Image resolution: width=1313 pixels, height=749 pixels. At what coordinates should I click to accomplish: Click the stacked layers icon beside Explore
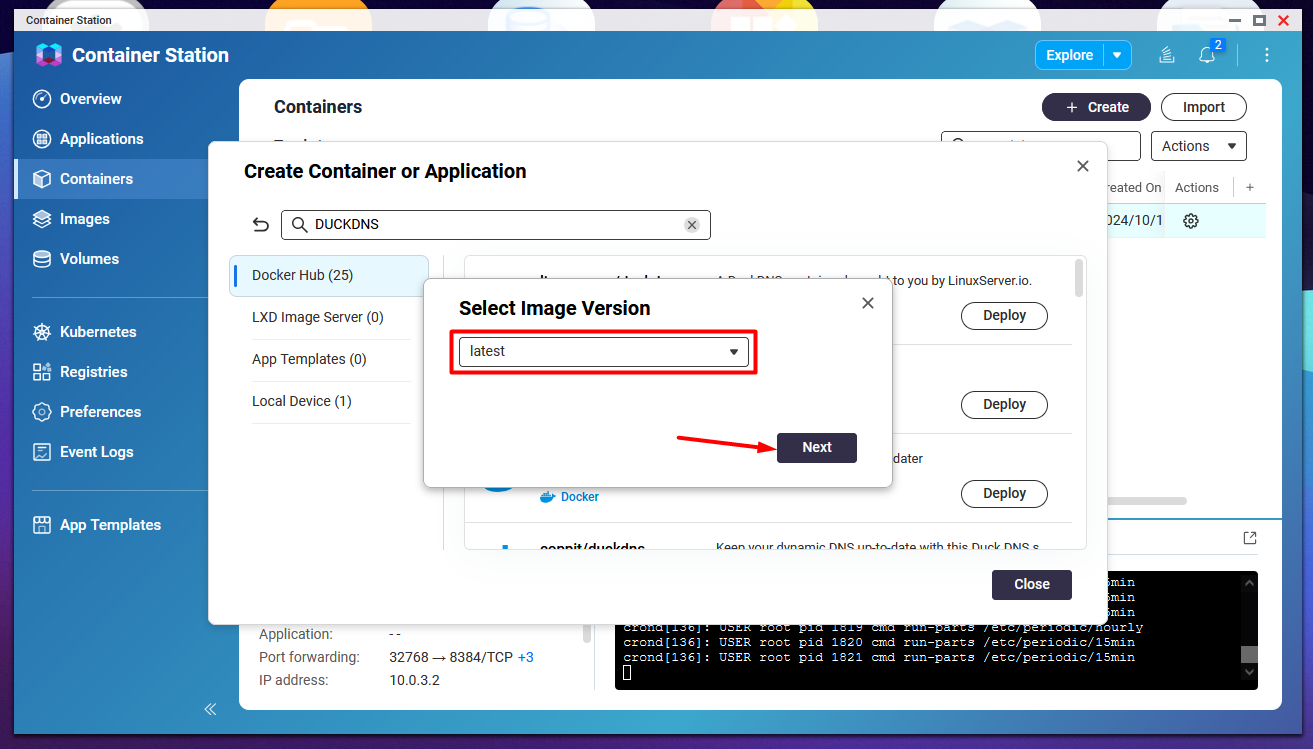1166,55
